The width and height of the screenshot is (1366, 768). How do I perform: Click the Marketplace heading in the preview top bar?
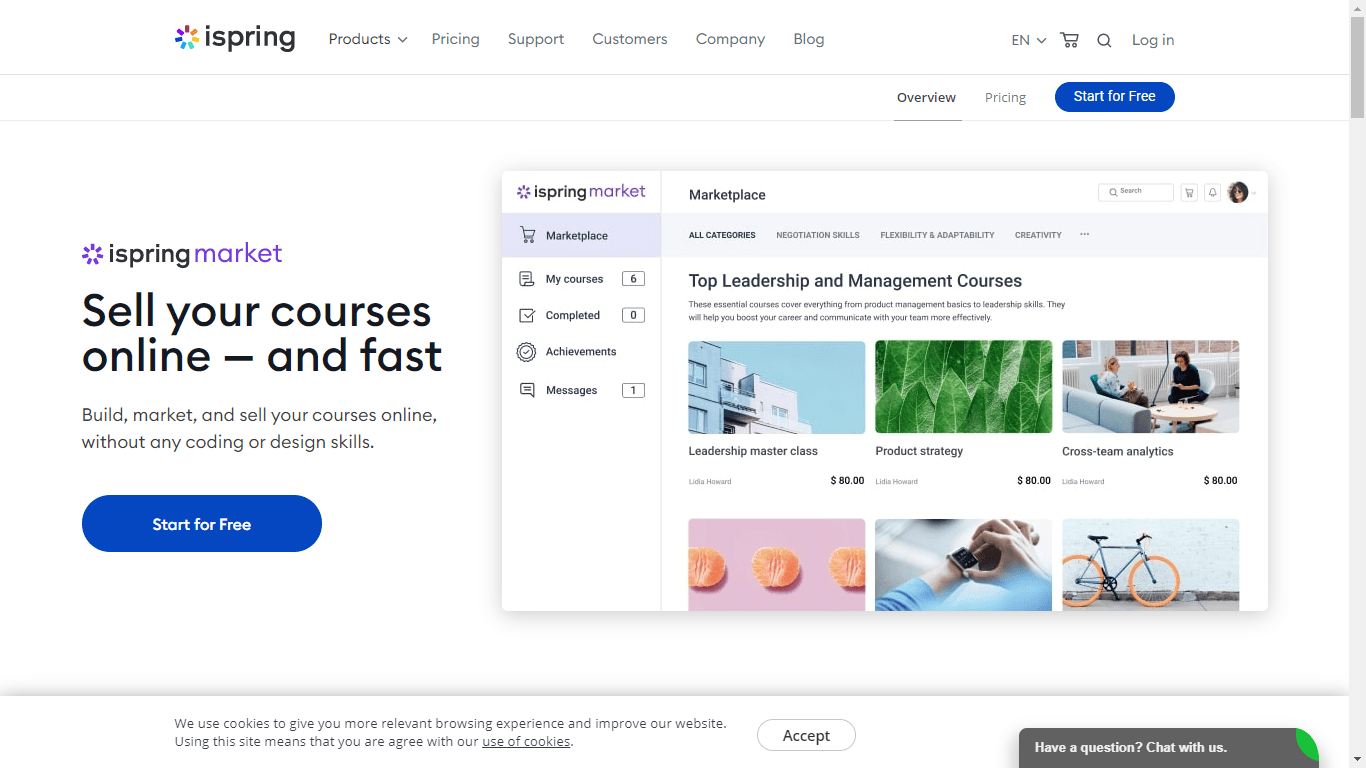click(727, 195)
